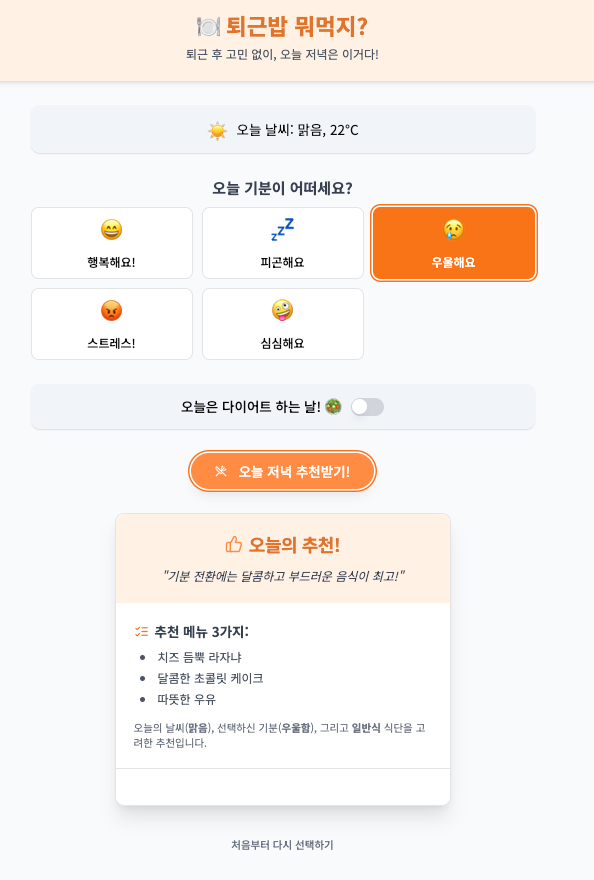Click the thumbs-up recommendation icon
594x880 pixels.
(x=234, y=544)
